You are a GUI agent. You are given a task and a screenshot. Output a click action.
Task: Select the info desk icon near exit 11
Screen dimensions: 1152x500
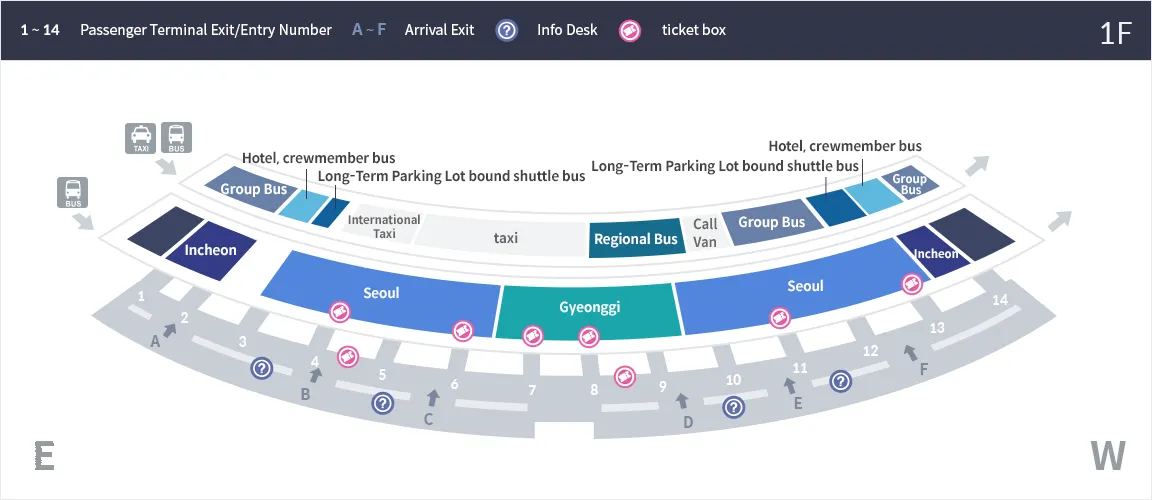coord(840,381)
